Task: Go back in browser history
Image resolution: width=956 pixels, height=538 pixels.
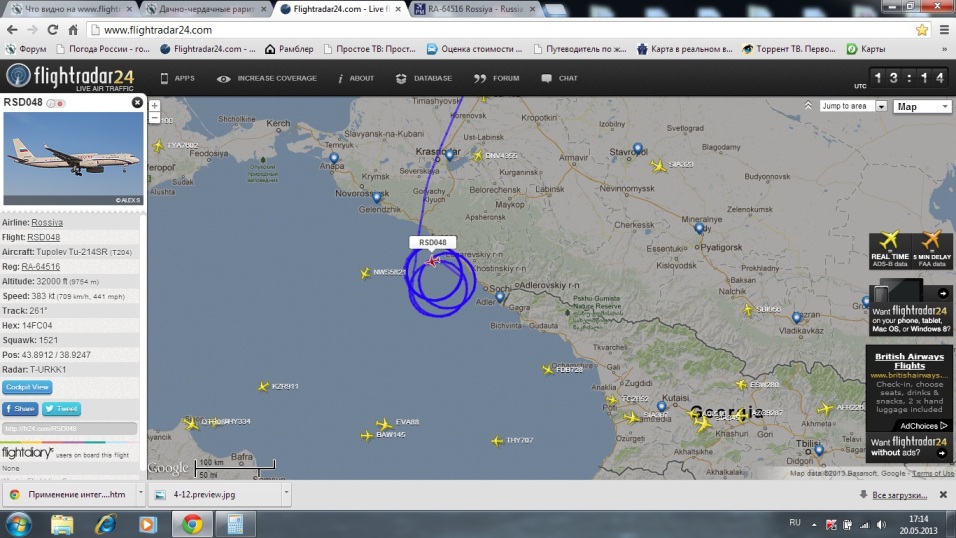Action: (12, 29)
